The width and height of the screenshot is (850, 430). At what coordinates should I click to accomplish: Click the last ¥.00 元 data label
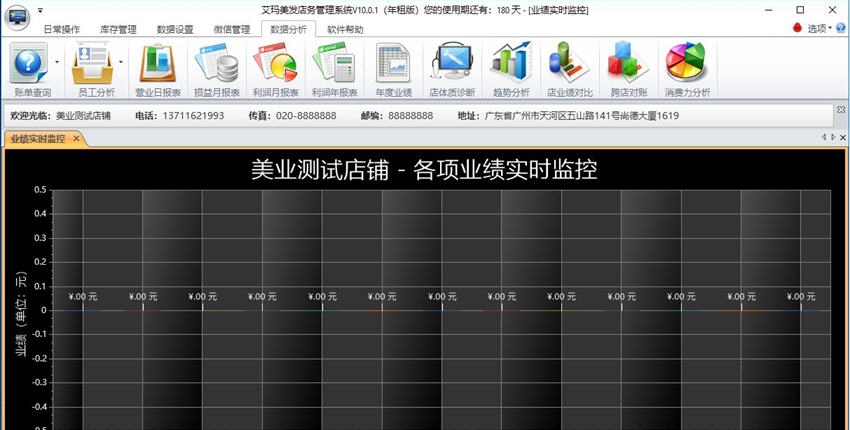pyautogui.click(x=801, y=297)
